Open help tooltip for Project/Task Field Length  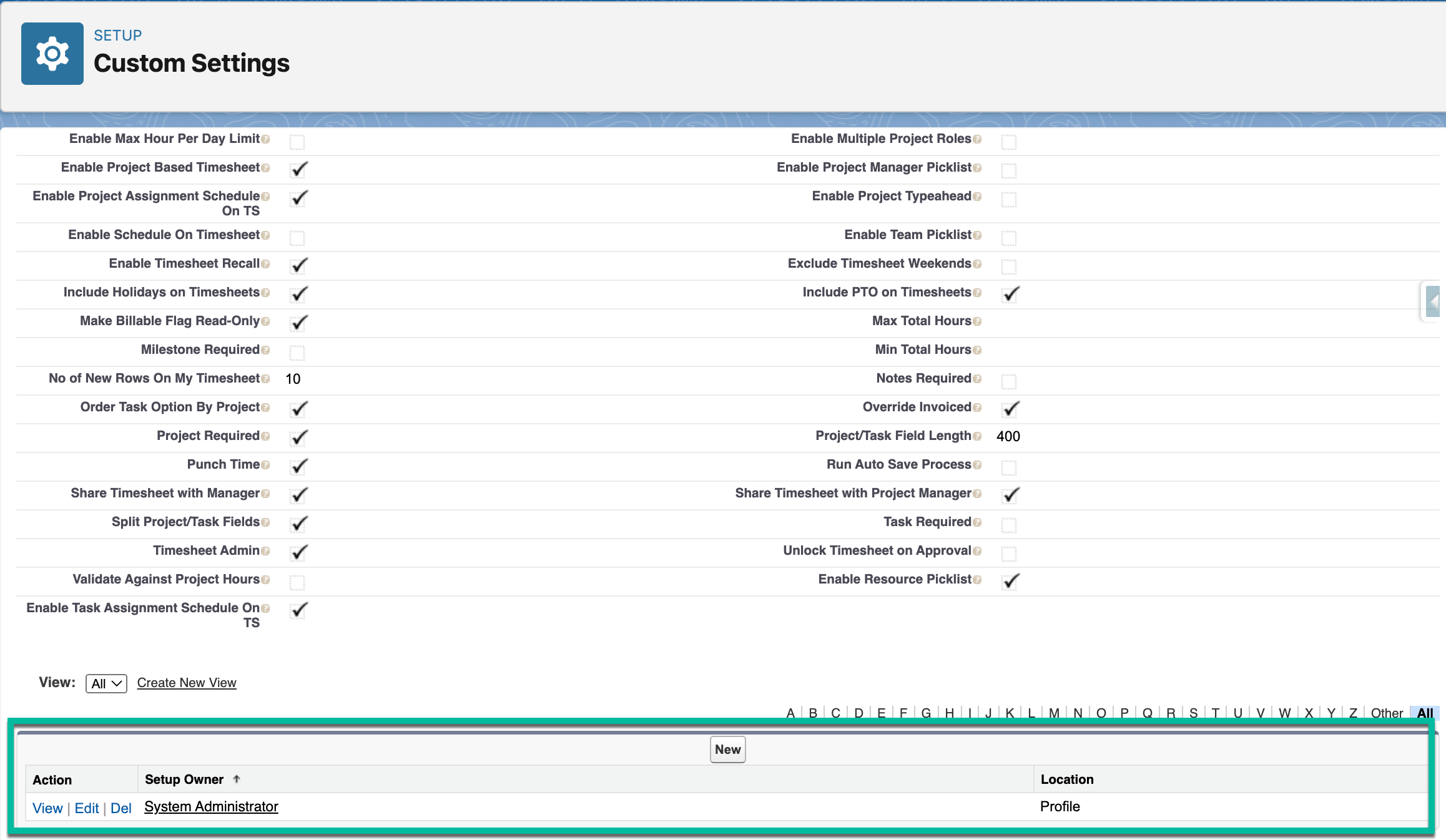(976, 436)
